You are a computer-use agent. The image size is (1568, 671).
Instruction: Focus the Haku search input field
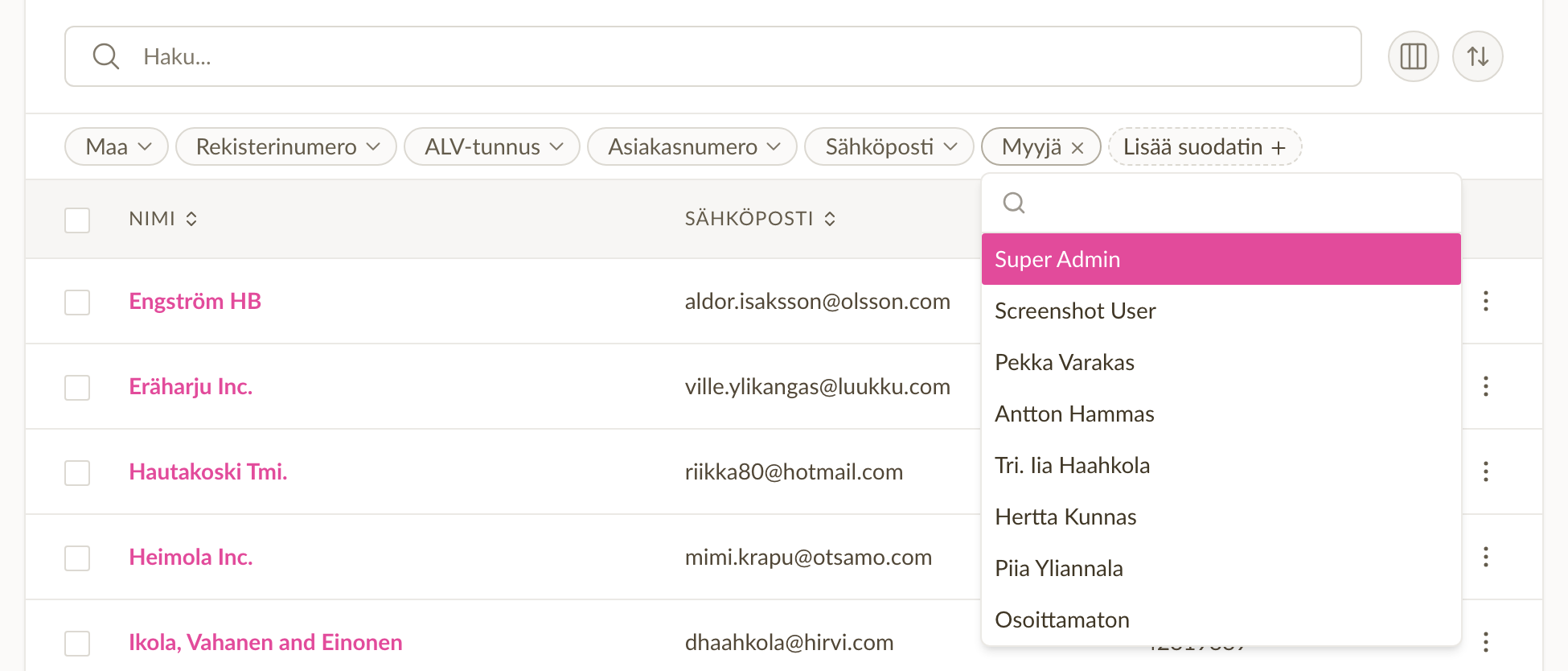712,56
